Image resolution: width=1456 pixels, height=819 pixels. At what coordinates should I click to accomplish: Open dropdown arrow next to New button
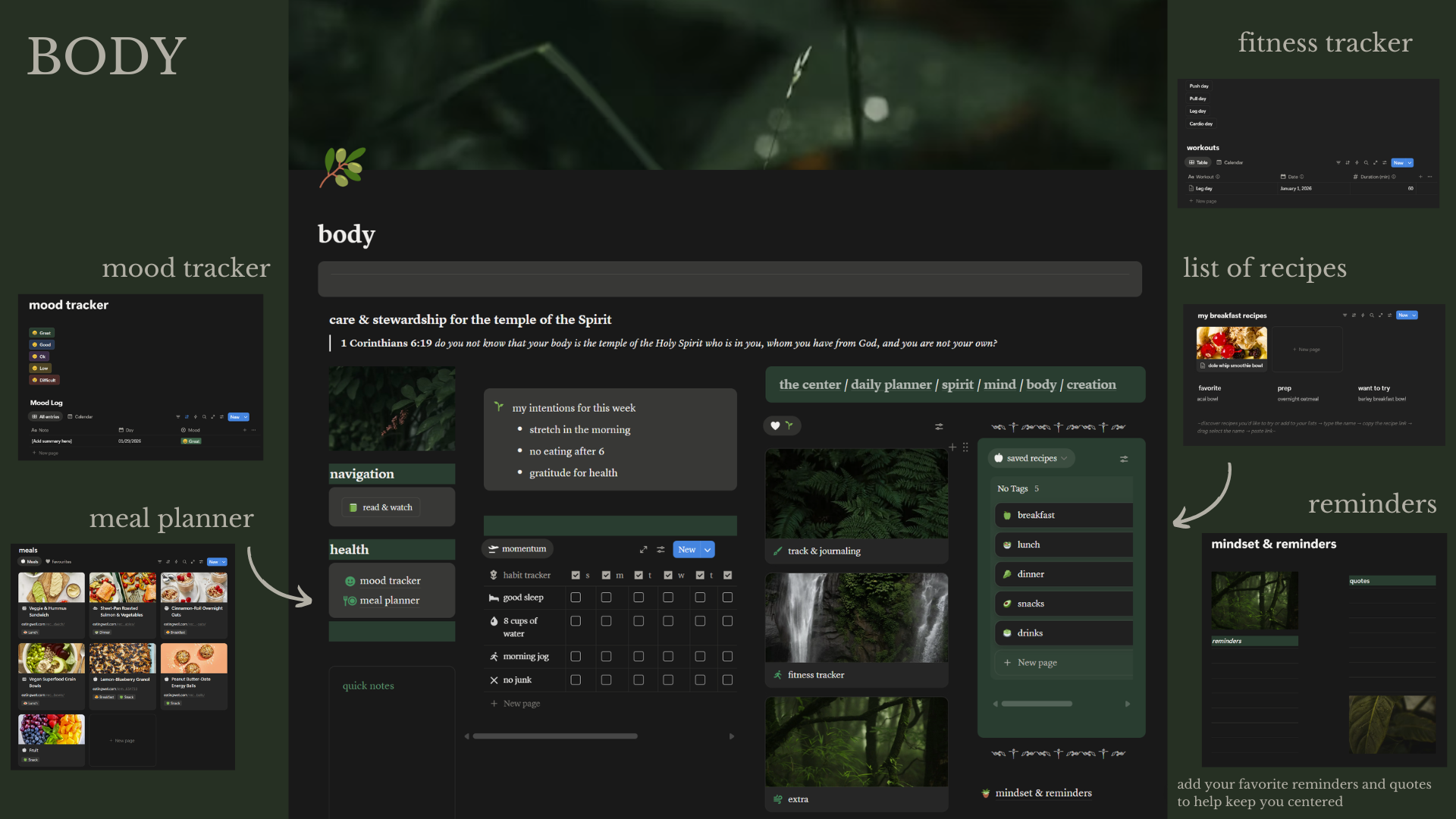pos(708,550)
